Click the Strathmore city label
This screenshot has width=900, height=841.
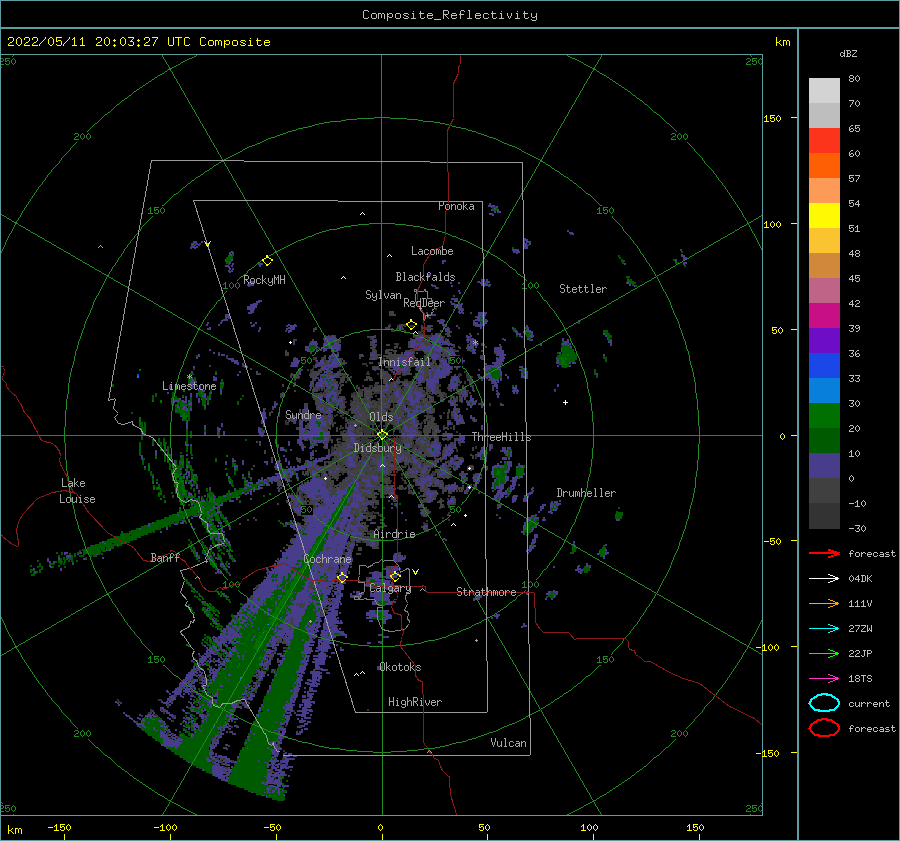pyautogui.click(x=487, y=592)
